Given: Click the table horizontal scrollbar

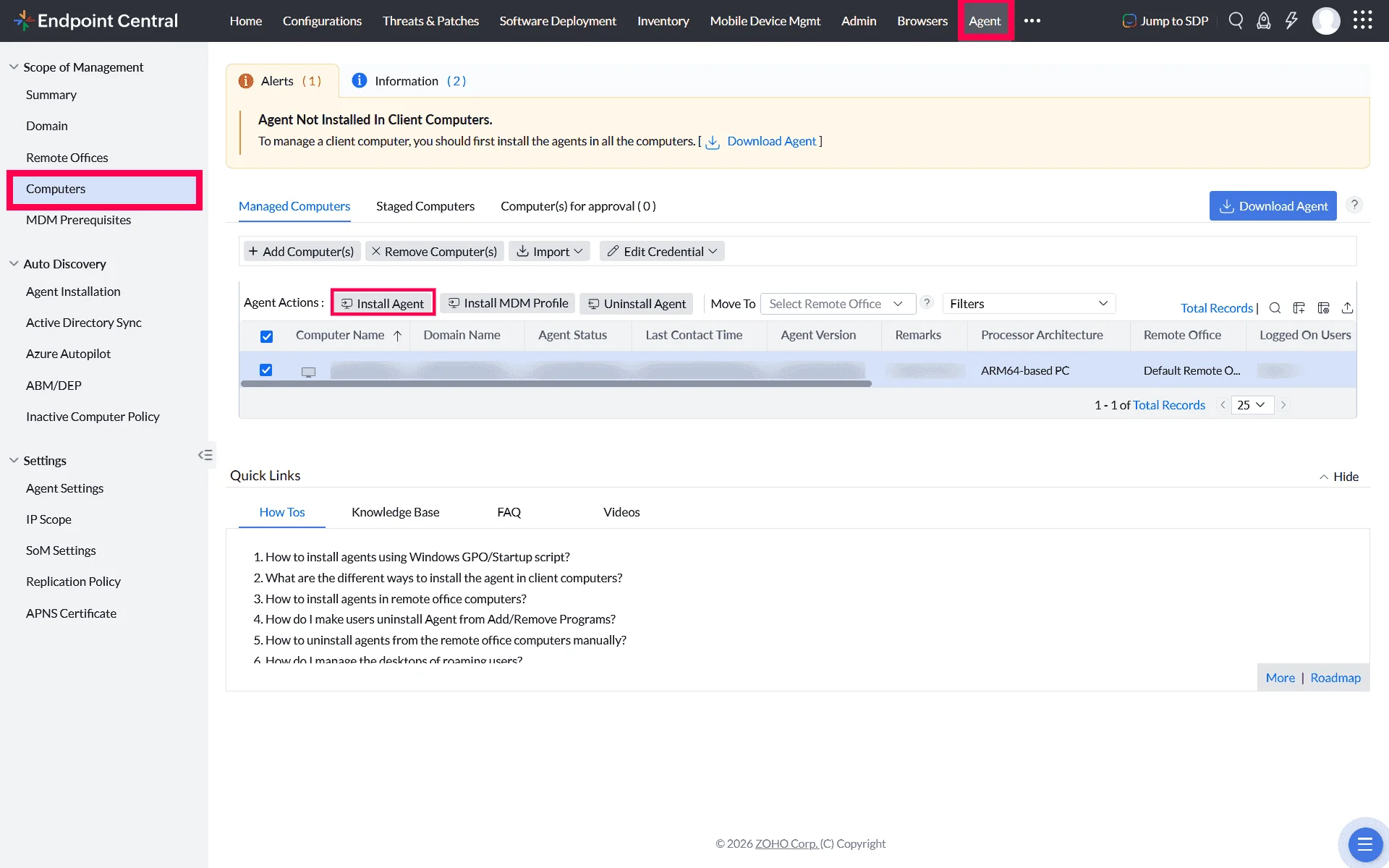Looking at the screenshot, I should 556,384.
